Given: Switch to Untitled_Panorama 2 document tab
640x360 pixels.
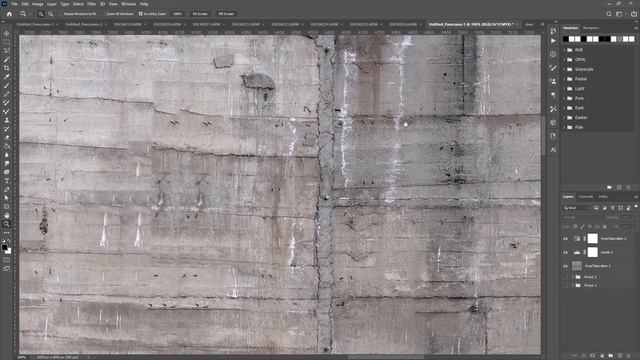Looking at the screenshot, I should coord(84,24).
